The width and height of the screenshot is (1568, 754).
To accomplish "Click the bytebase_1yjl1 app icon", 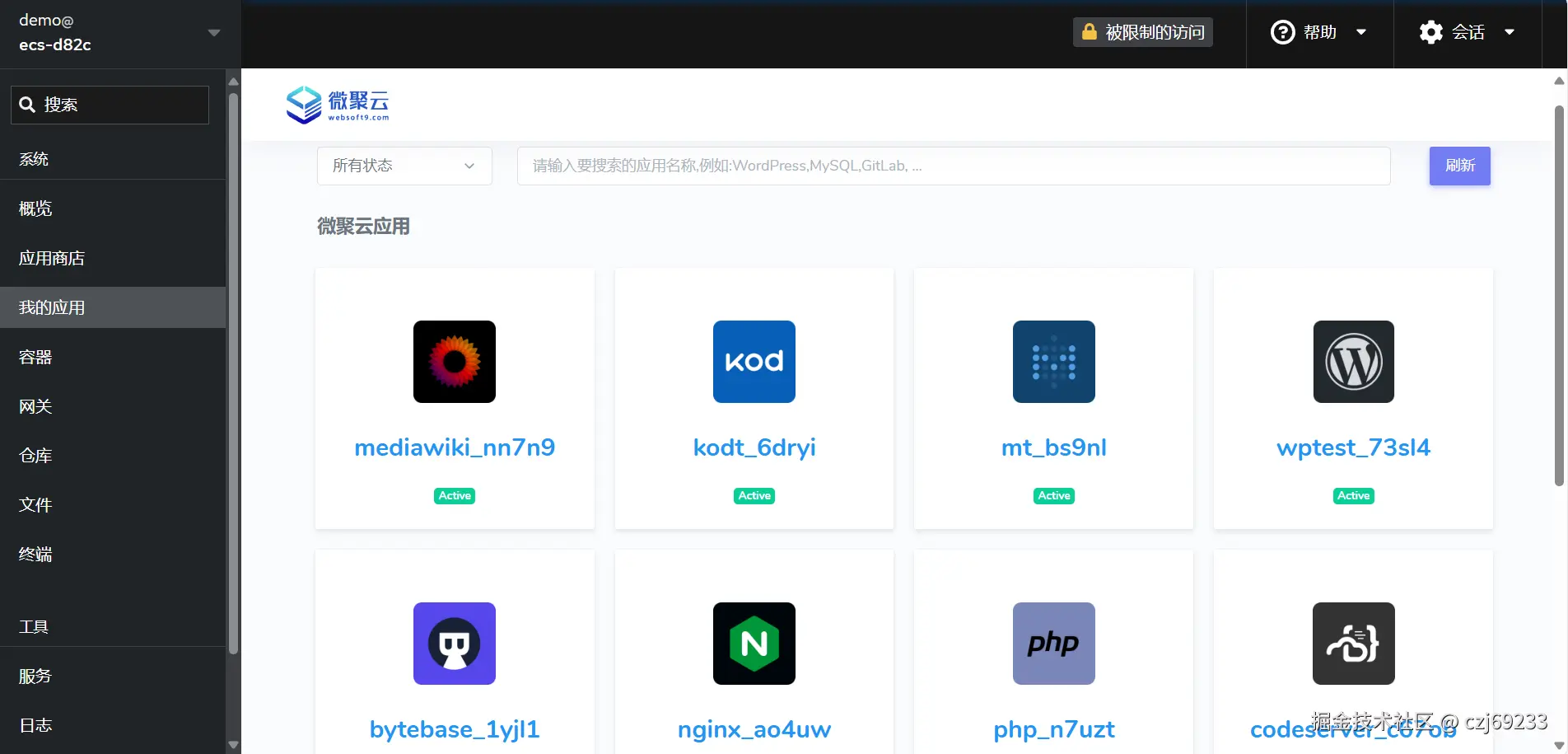I will coord(454,644).
